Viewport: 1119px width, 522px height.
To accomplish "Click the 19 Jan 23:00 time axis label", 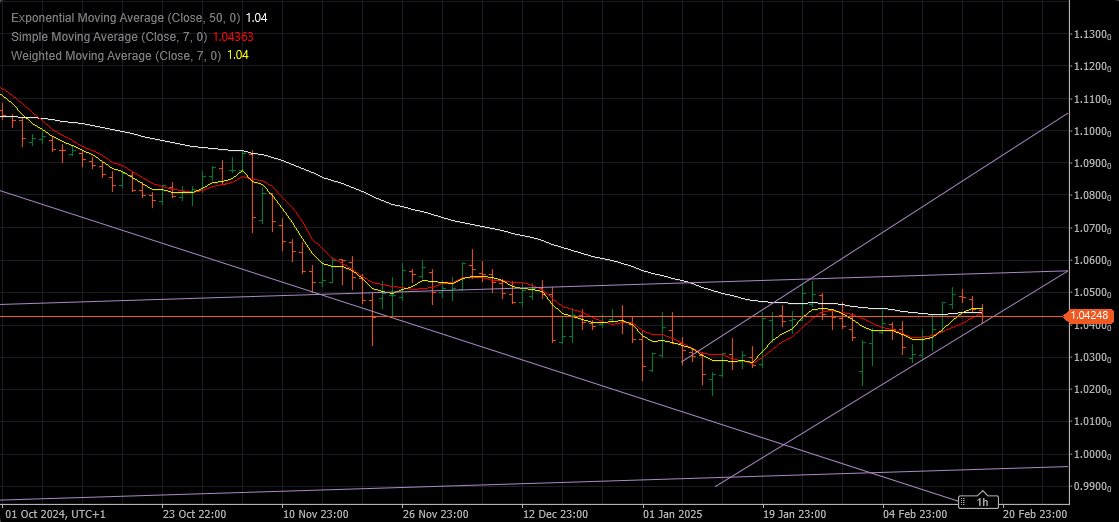I will [x=794, y=514].
